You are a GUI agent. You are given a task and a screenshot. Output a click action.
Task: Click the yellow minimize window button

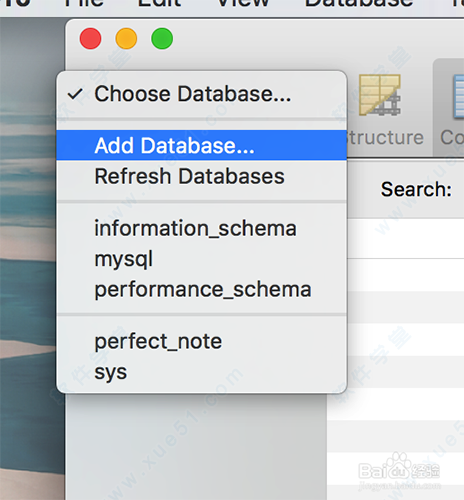click(x=126, y=39)
